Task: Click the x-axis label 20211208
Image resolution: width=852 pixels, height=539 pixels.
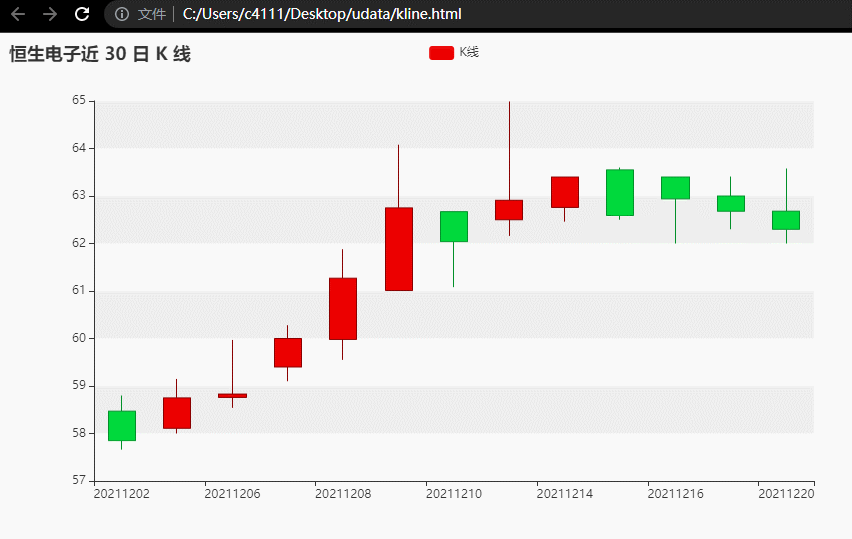Action: (343, 494)
